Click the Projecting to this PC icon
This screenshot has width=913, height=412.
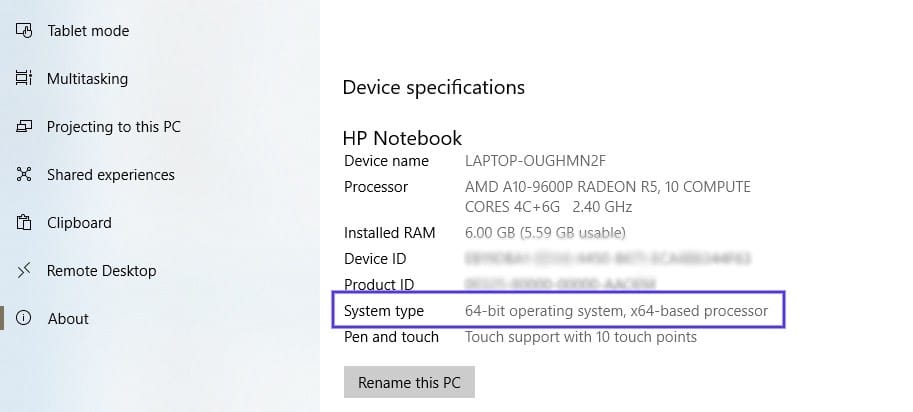coord(25,127)
